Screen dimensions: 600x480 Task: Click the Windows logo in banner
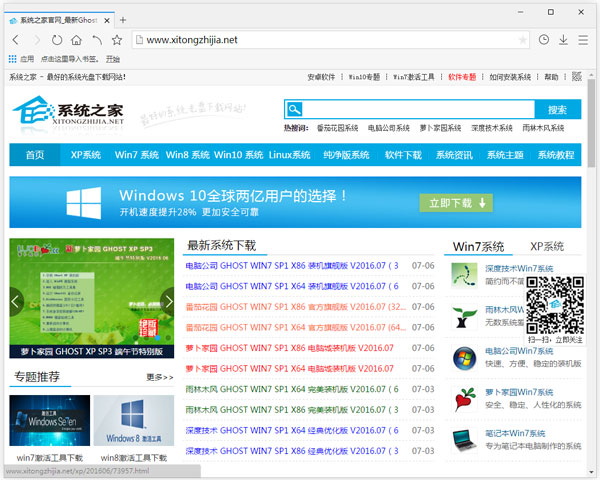(x=84, y=203)
